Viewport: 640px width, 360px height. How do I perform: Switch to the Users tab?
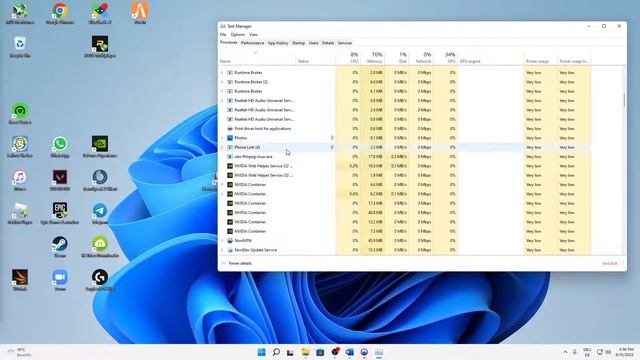[313, 43]
